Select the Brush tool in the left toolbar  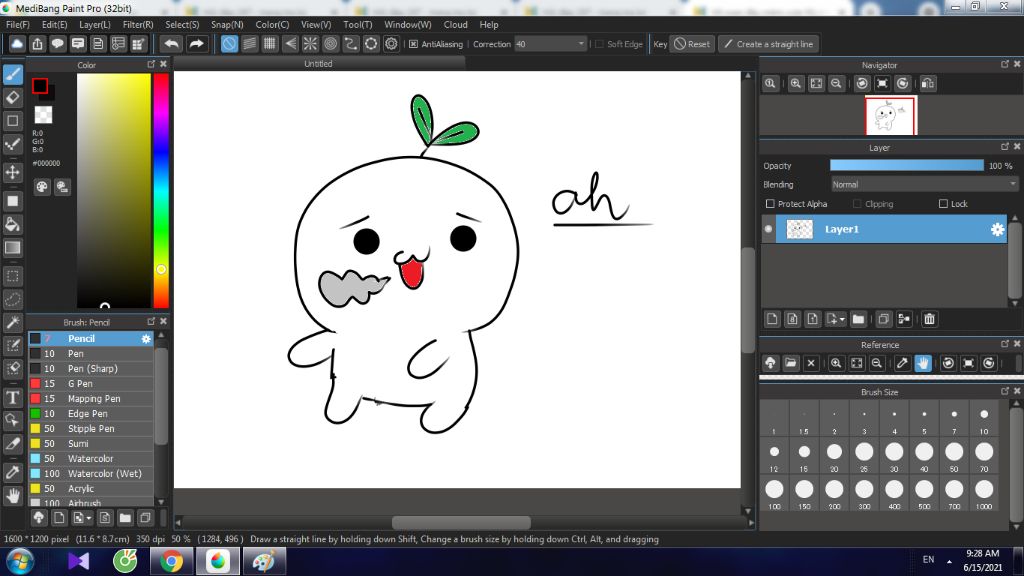(12, 74)
